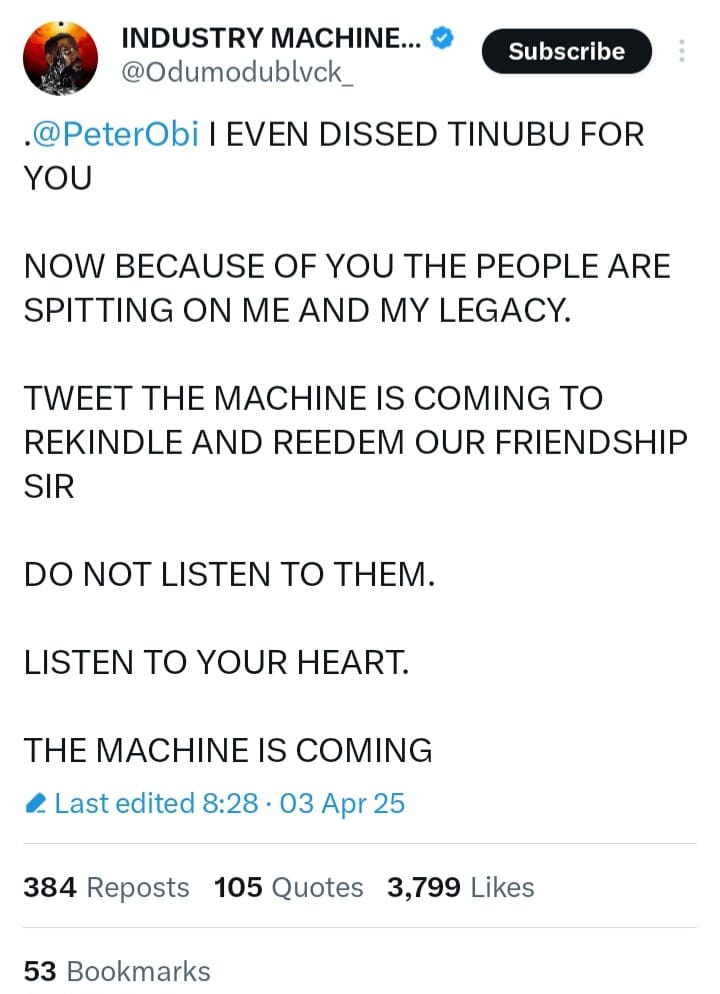The image size is (720, 994).
Task: View the 384 Reposts list
Action: 106,887
